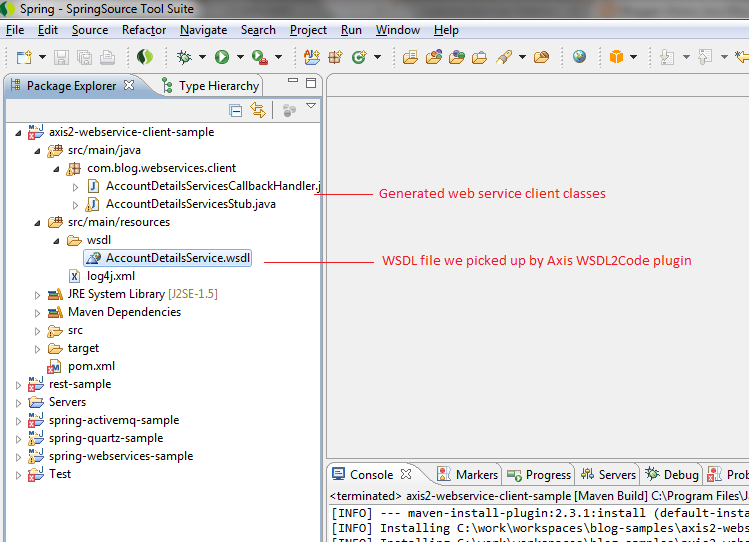Click the Previous Annotation toolbar icon
749x542 pixels.
[705, 57]
